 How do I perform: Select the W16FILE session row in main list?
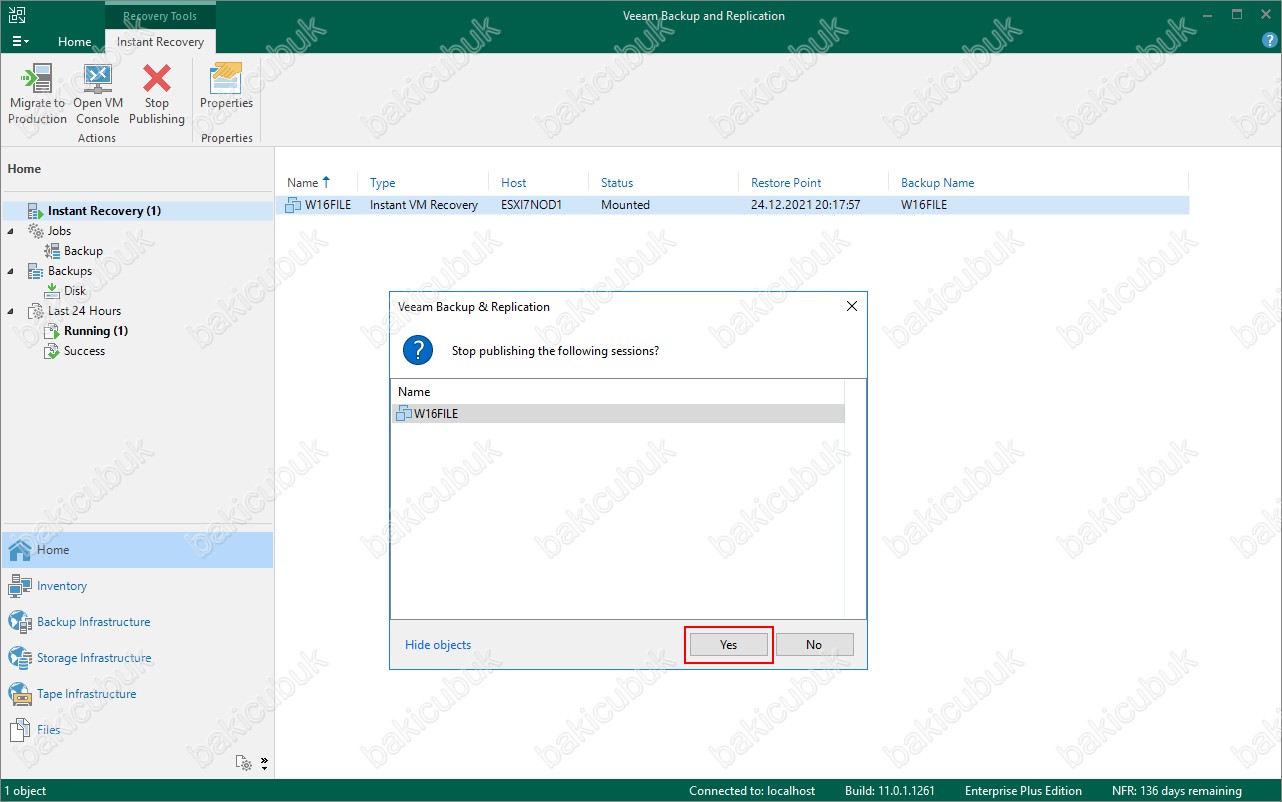(733, 205)
